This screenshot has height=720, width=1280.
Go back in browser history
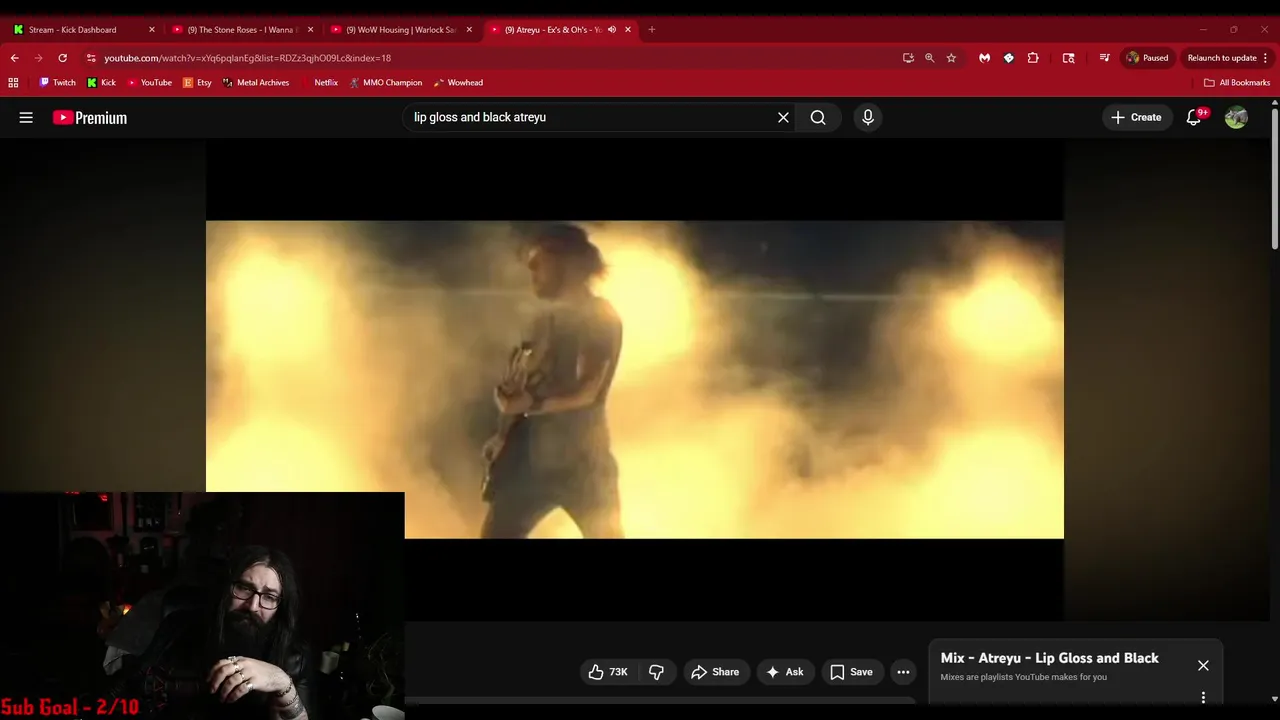click(14, 58)
